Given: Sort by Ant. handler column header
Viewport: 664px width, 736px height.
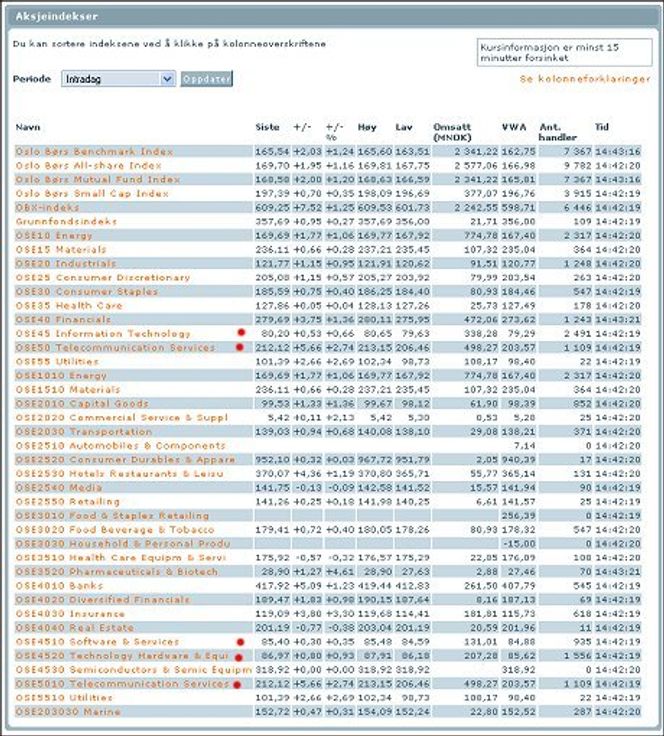Looking at the screenshot, I should click(x=557, y=132).
